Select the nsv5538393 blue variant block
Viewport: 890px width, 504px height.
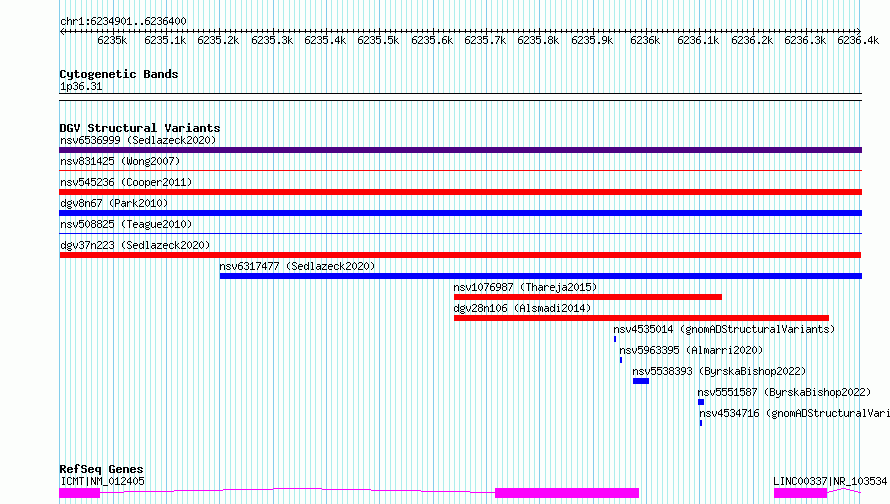coord(641,381)
